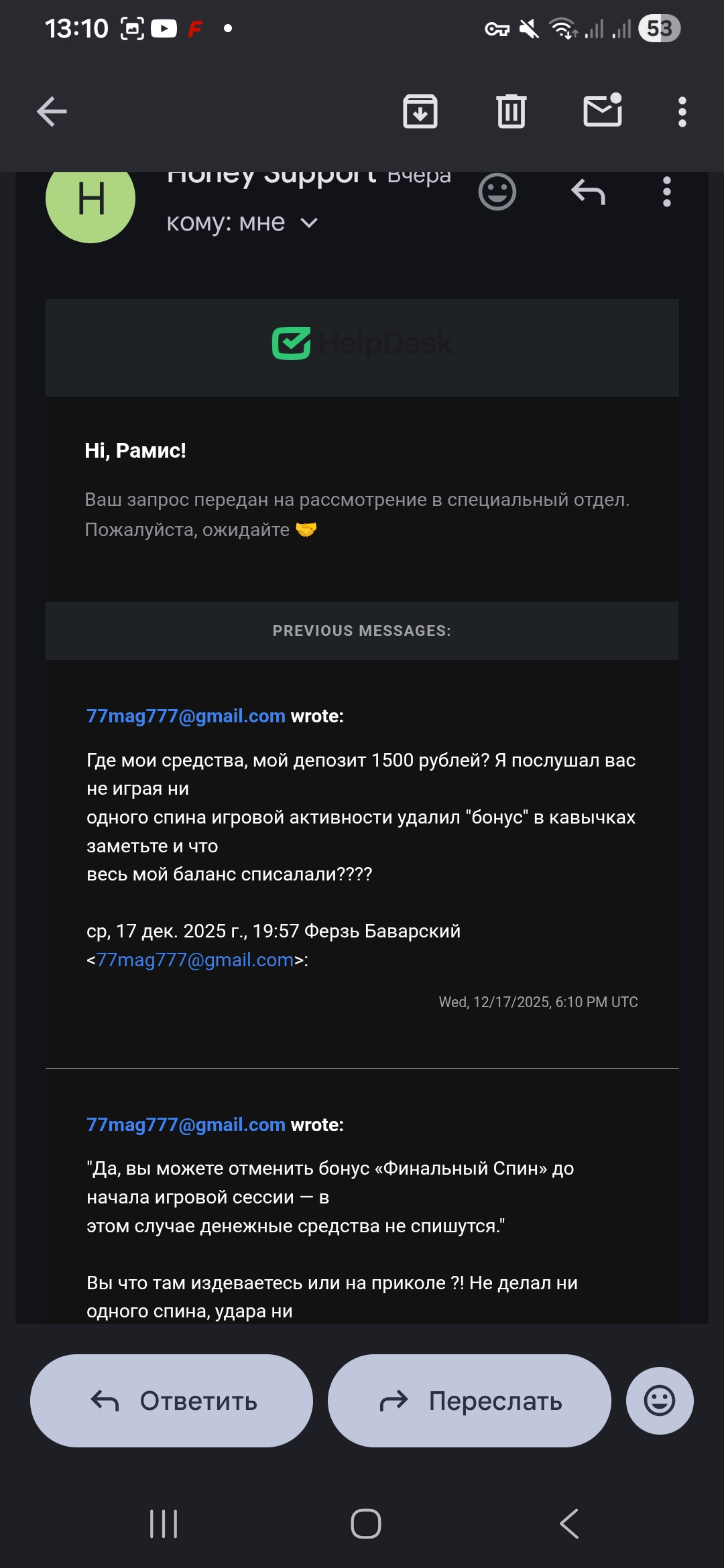
Task: Tap the system back chevron
Action: (x=569, y=1524)
